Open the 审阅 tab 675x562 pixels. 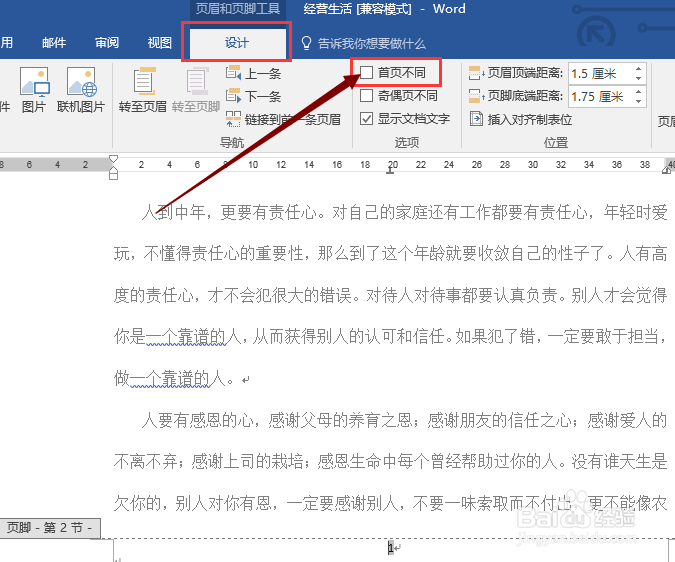pyautogui.click(x=107, y=43)
